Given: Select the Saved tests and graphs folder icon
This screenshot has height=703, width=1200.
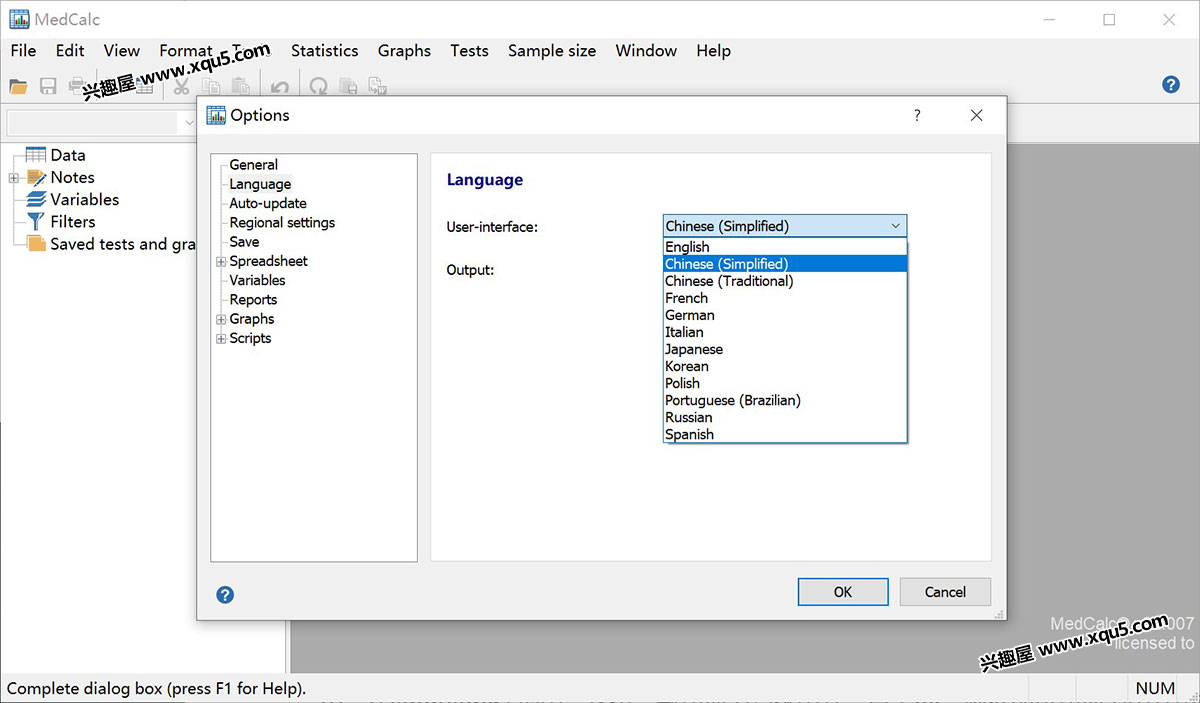Looking at the screenshot, I should point(36,244).
